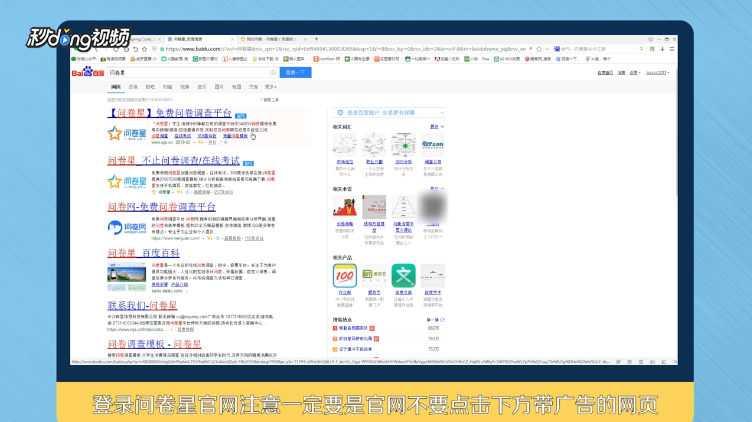The image size is (752, 422).
Task: Click the Baidu paw logo
Action: coord(88,72)
